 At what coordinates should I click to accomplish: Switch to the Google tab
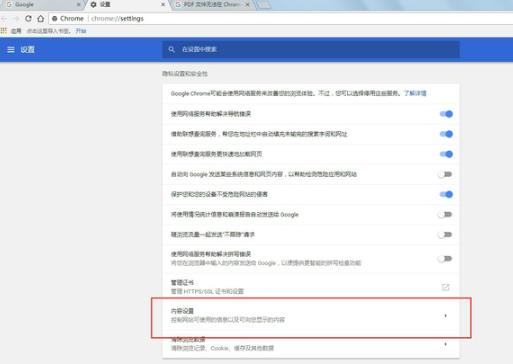tap(42, 5)
